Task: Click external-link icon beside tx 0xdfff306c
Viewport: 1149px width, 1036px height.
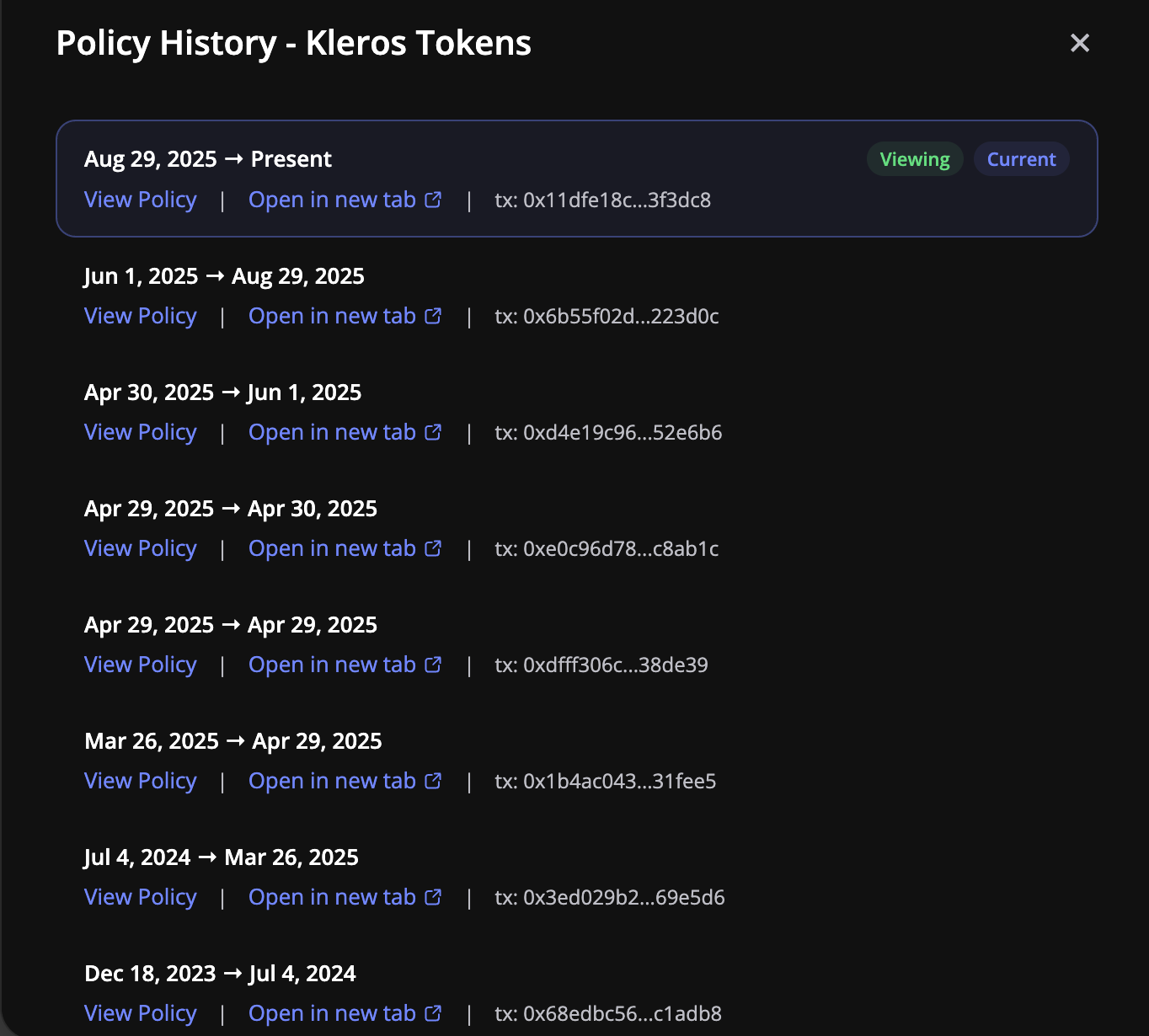Action: (x=433, y=665)
